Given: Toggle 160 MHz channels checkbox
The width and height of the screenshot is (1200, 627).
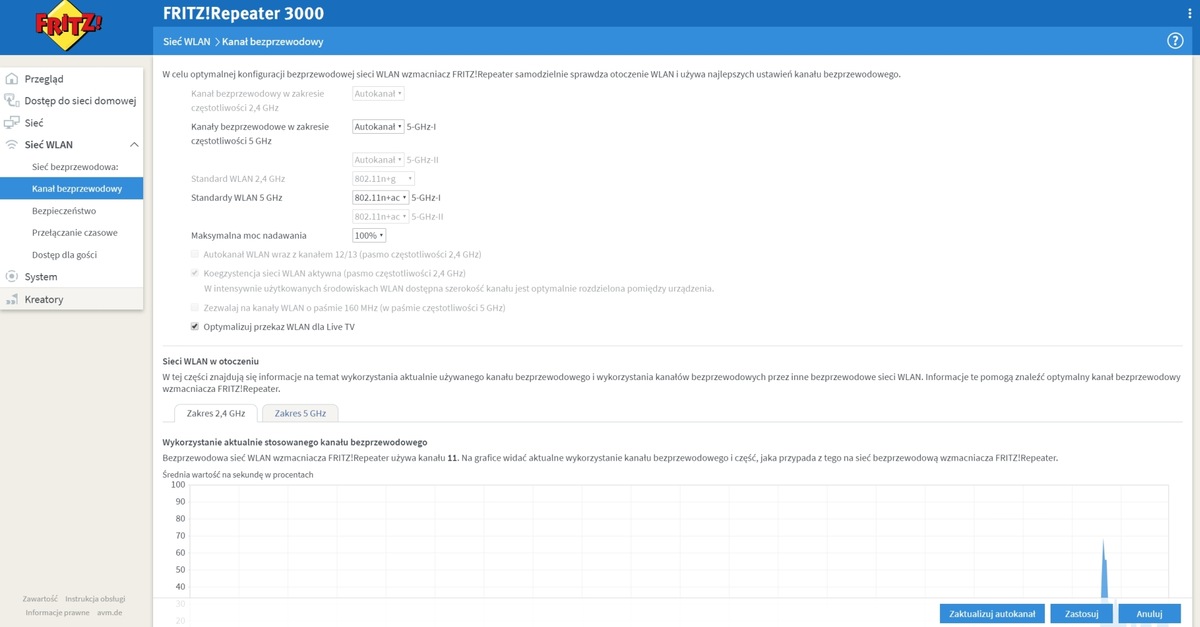Looking at the screenshot, I should click(195, 308).
